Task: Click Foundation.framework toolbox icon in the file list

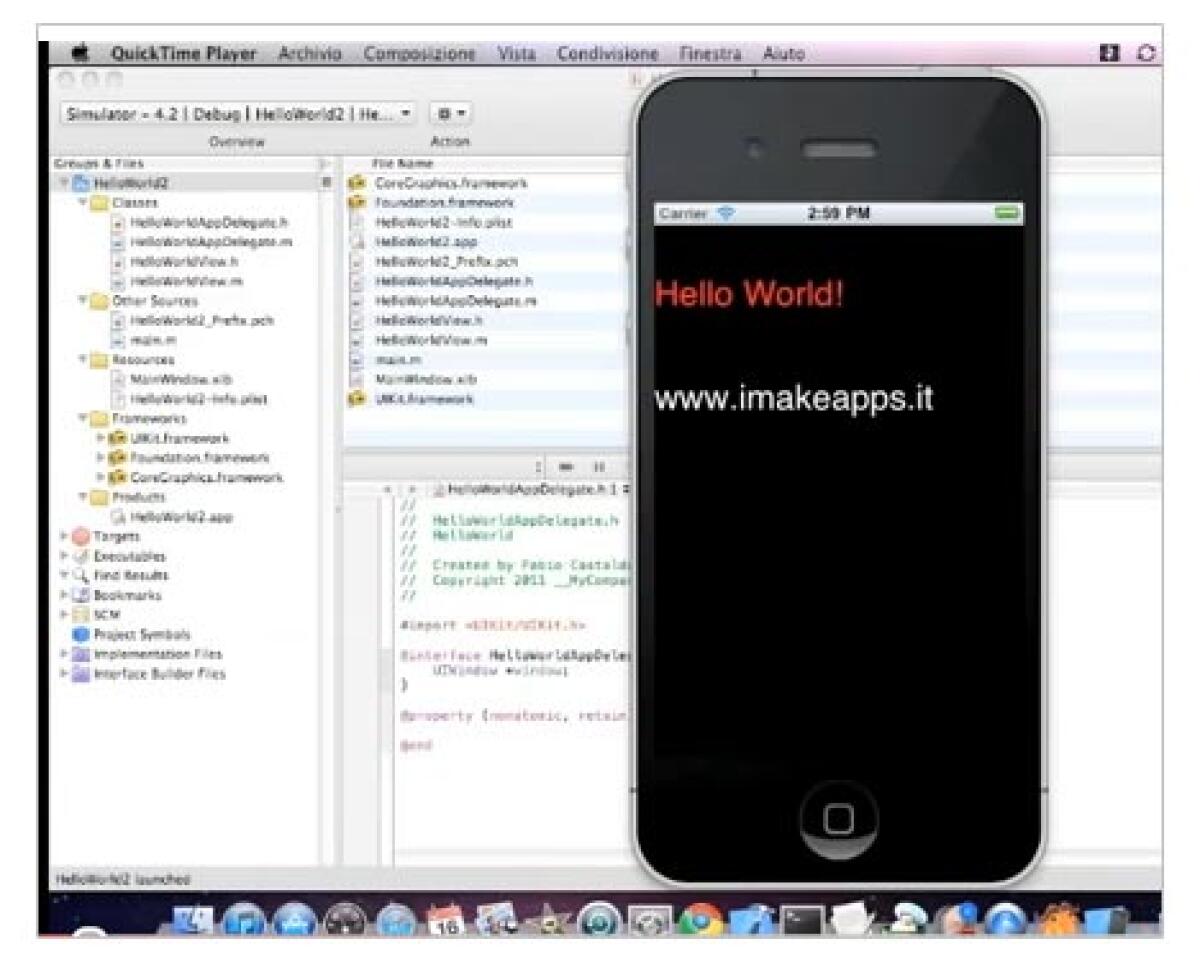Action: pos(357,203)
